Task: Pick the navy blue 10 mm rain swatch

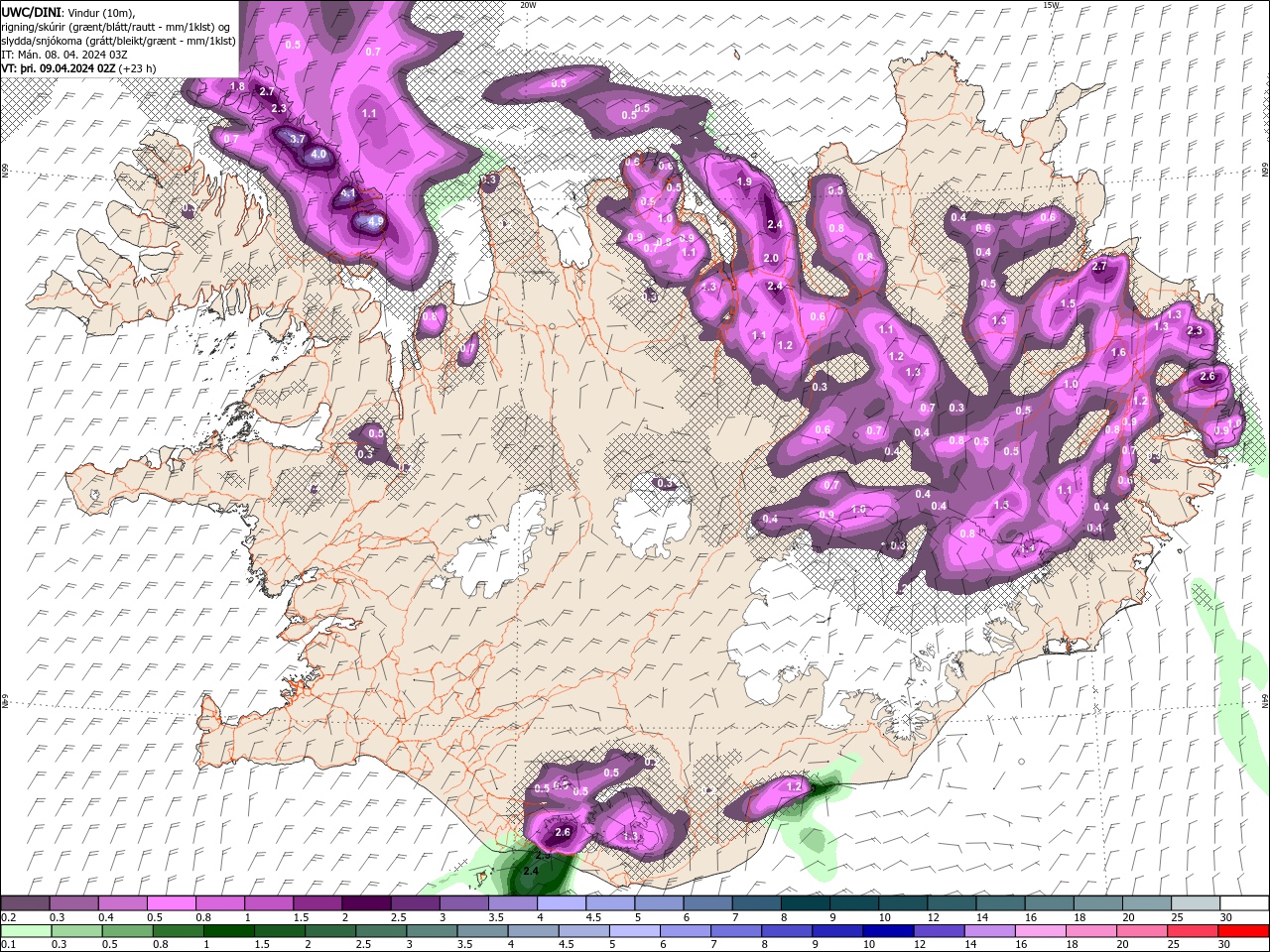Action: [x=889, y=930]
